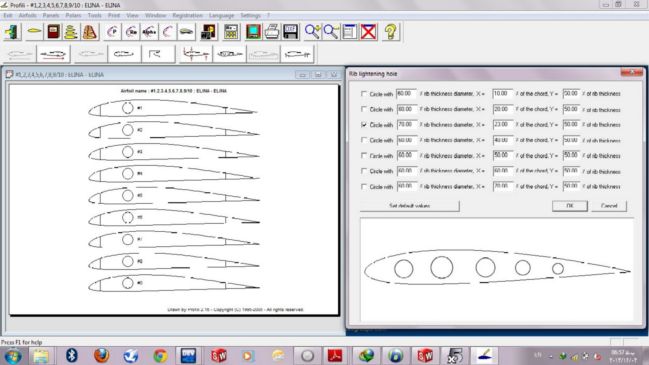649x365 pixels.
Task: Click the green exit door icon
Action: coord(13,32)
